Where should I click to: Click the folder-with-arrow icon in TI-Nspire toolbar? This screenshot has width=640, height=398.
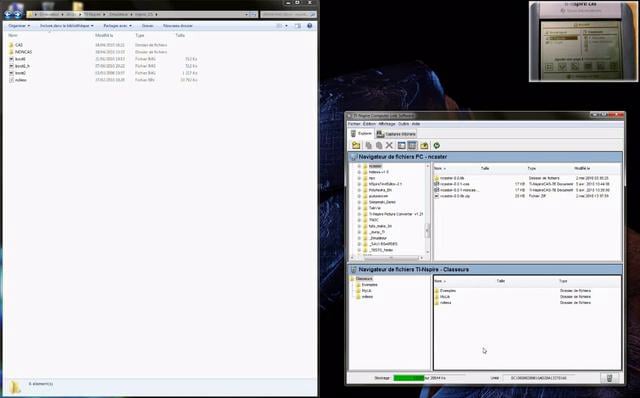424,145
